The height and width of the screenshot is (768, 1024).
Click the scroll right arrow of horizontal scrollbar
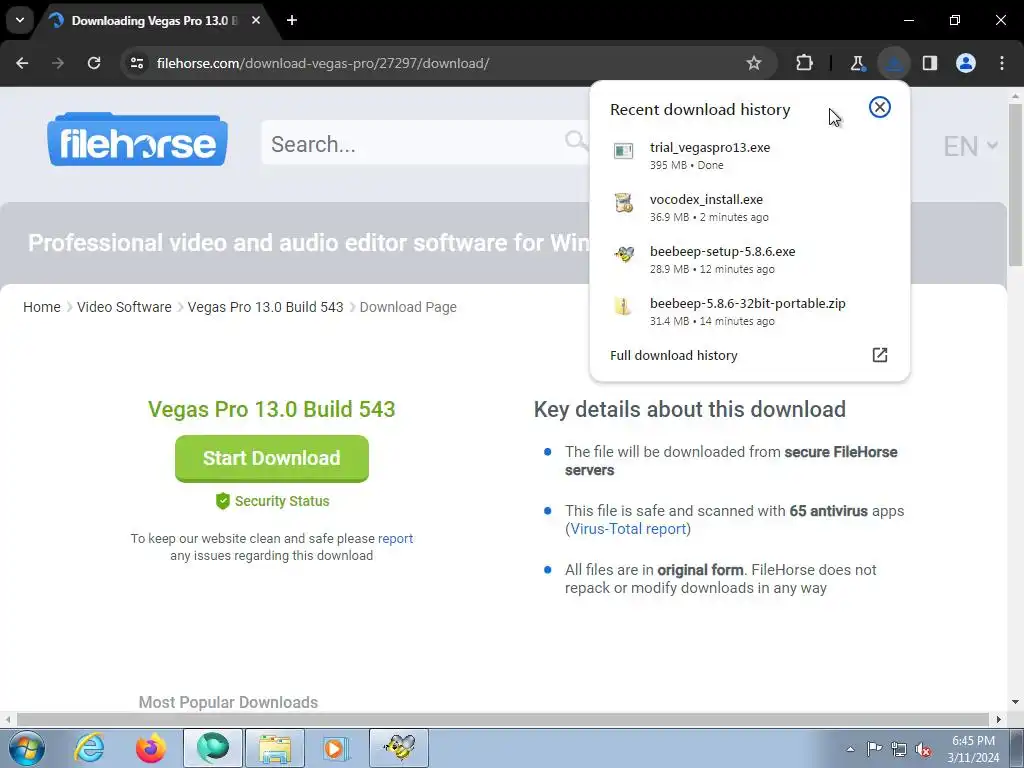click(x=999, y=719)
